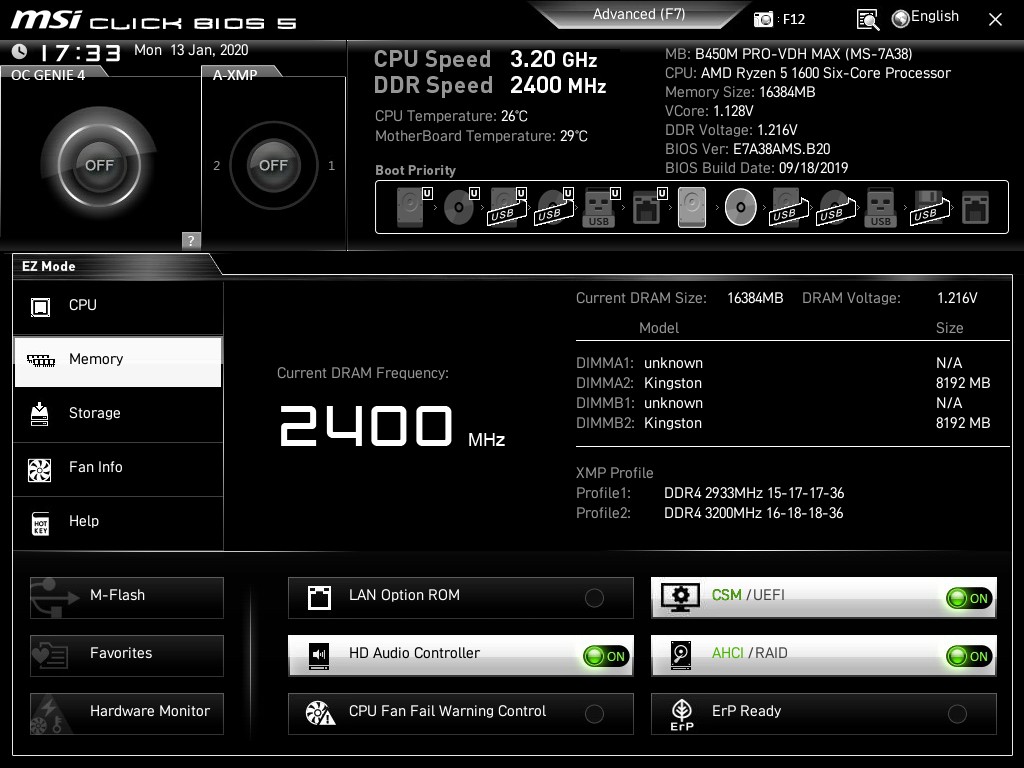Switch to Advanced (F7) mode
Screen dimensions: 1024x768
point(639,14)
